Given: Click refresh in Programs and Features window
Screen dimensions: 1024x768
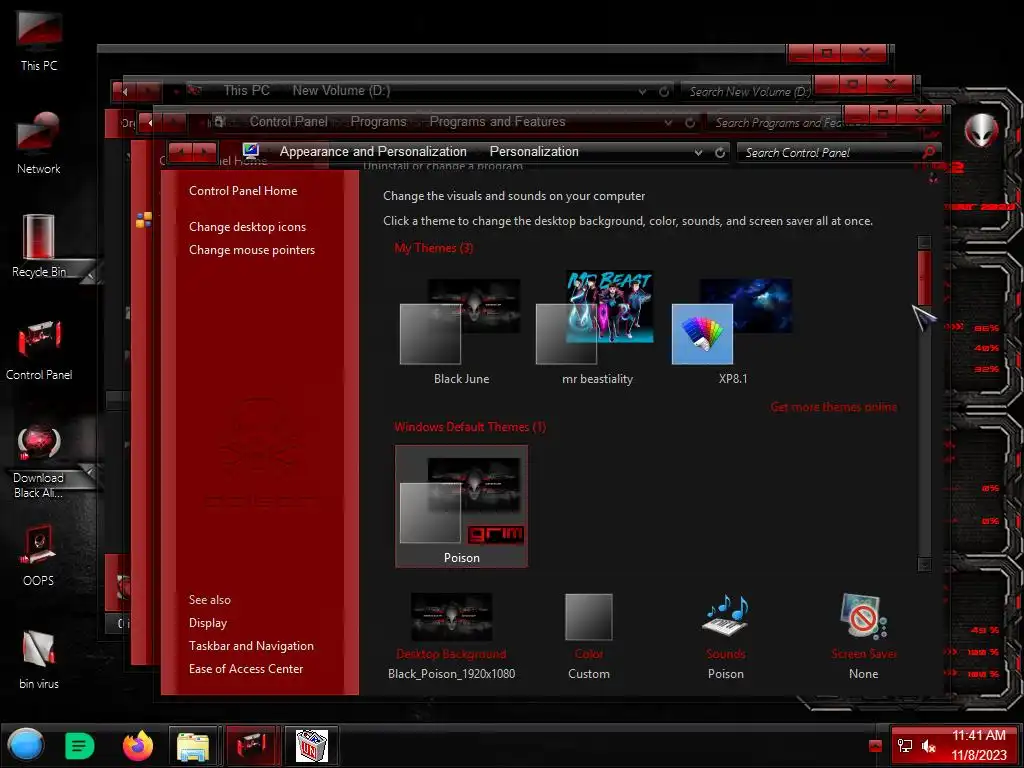Looking at the screenshot, I should (x=690, y=122).
